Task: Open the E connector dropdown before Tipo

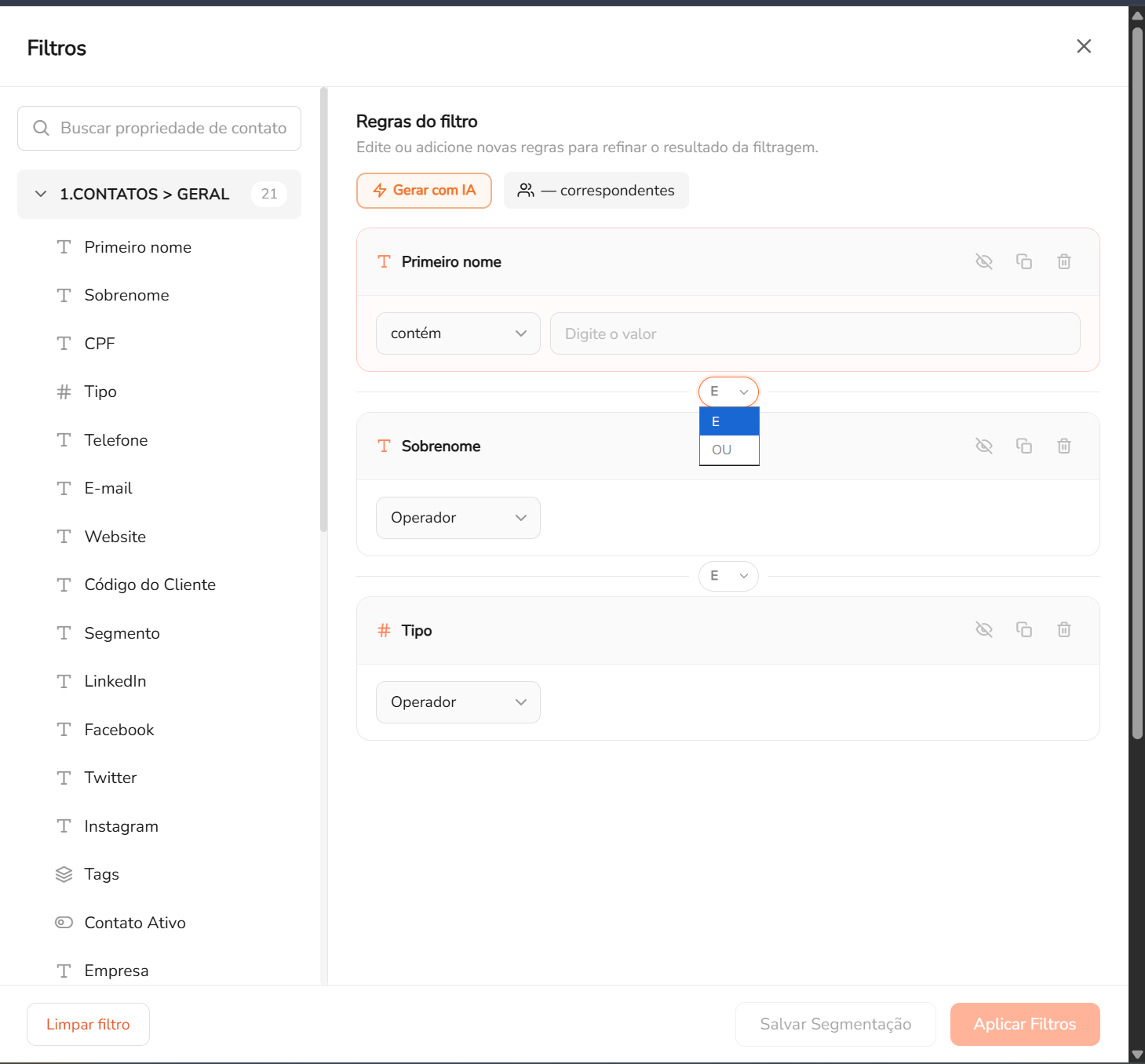Action: (x=728, y=576)
